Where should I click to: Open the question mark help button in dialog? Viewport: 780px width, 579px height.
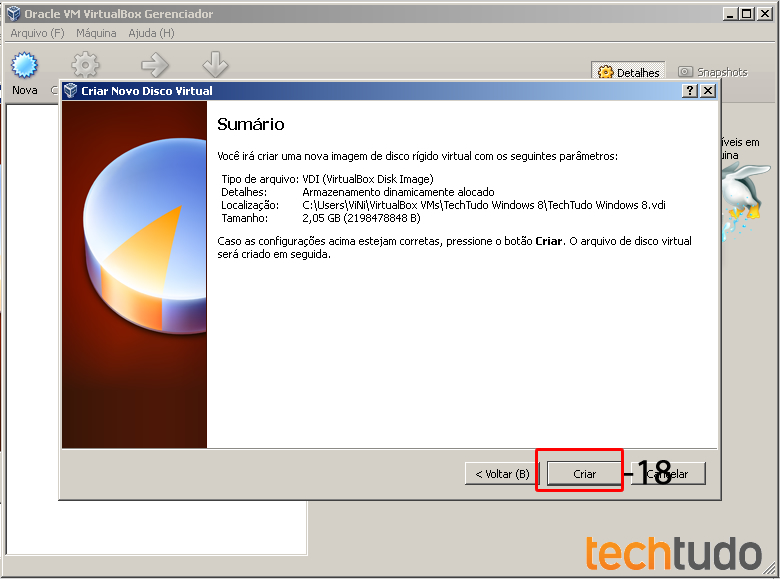689,91
